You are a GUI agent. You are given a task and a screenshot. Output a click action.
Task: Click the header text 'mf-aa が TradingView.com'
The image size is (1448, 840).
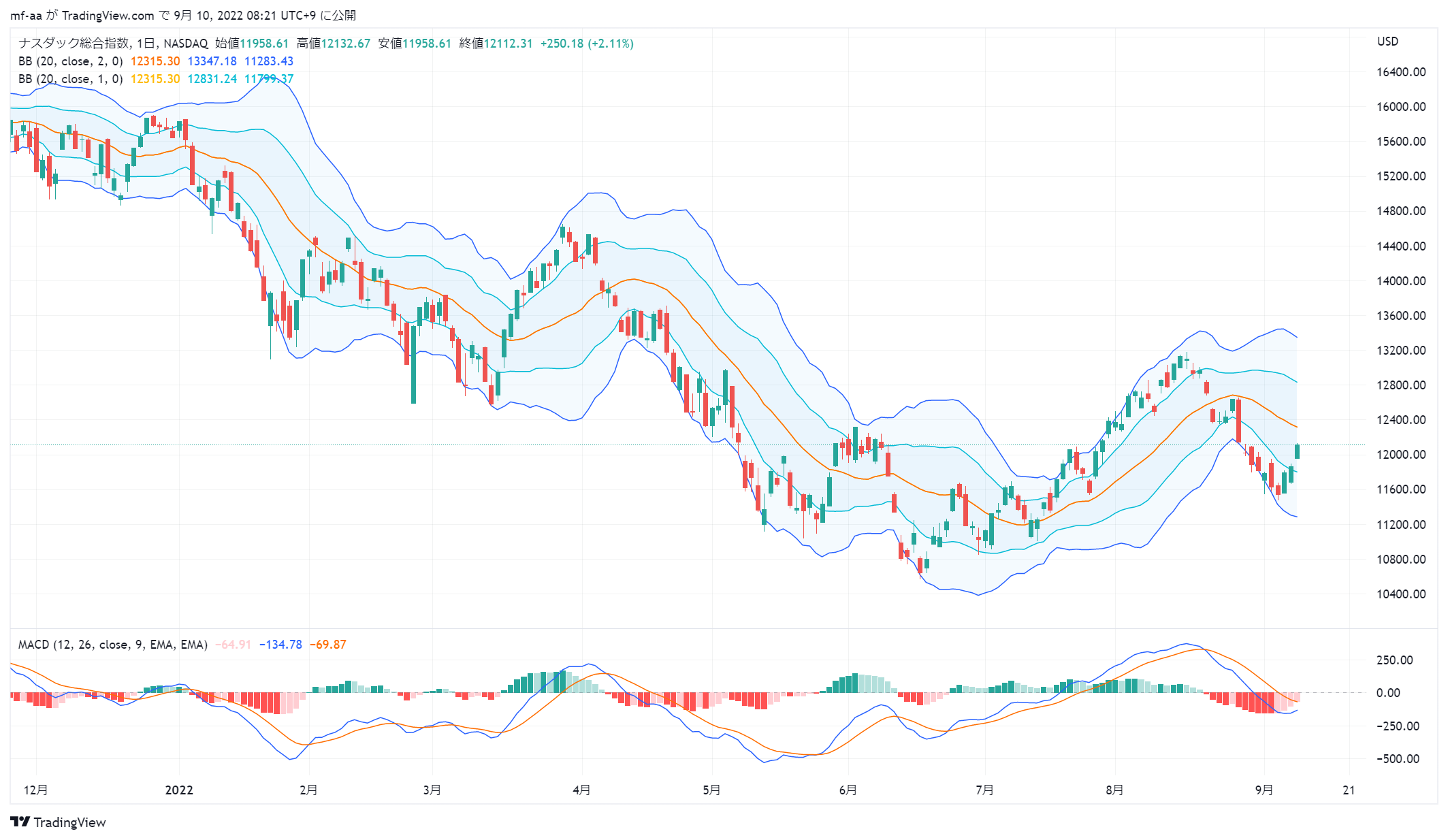pos(82,15)
